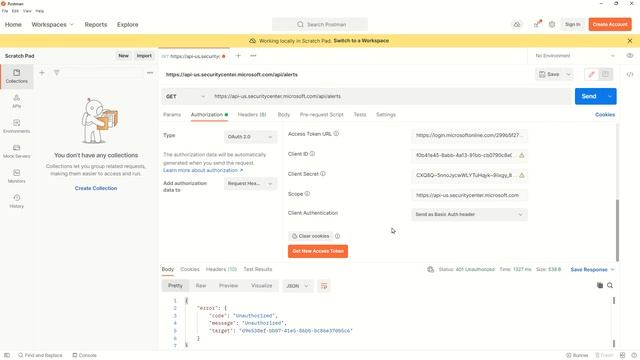Screen dimensions: 640x360
Task: Open the History sidebar panel
Action: tap(16, 201)
